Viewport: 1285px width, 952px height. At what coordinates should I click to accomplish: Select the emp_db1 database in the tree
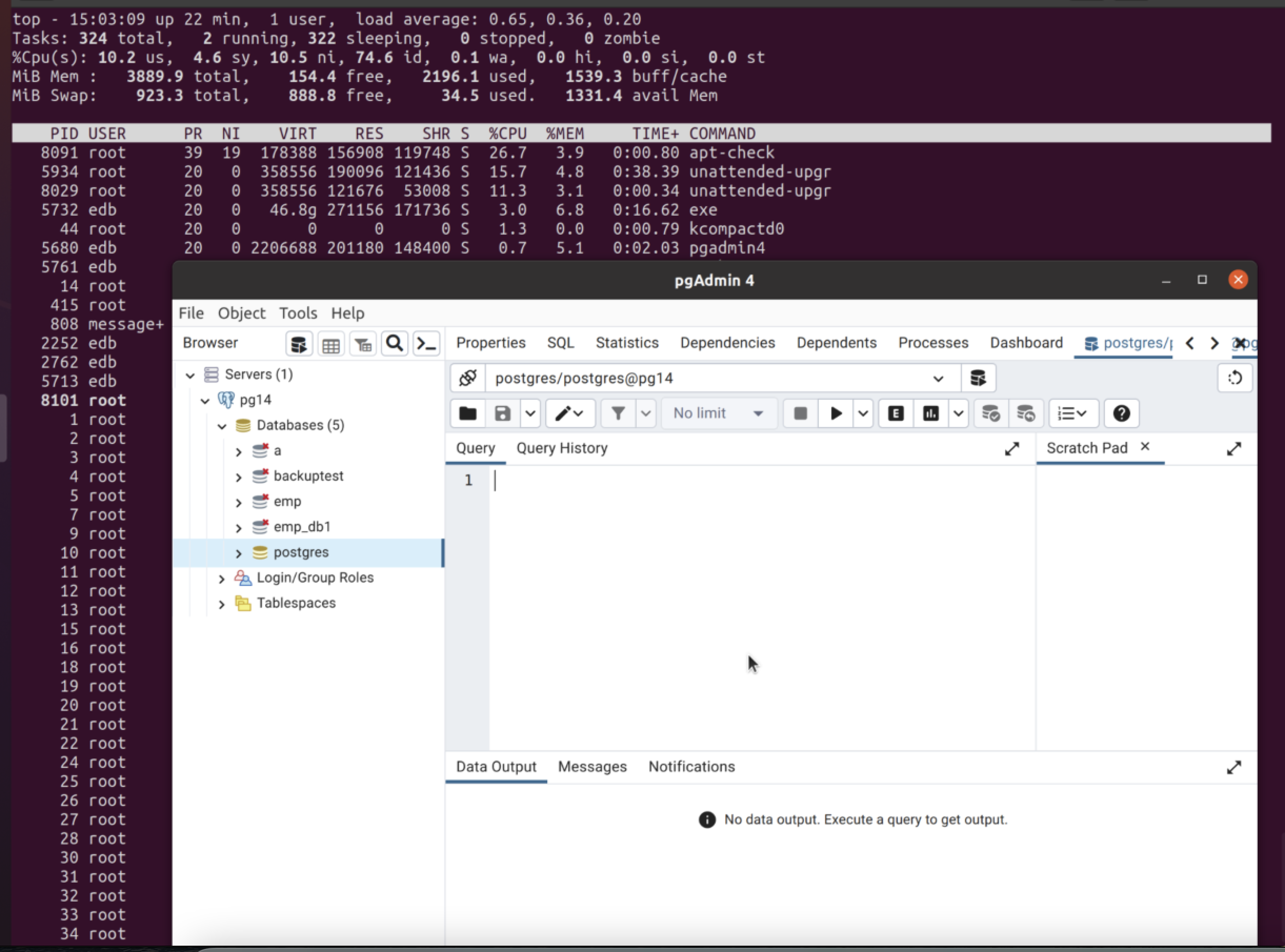[302, 526]
